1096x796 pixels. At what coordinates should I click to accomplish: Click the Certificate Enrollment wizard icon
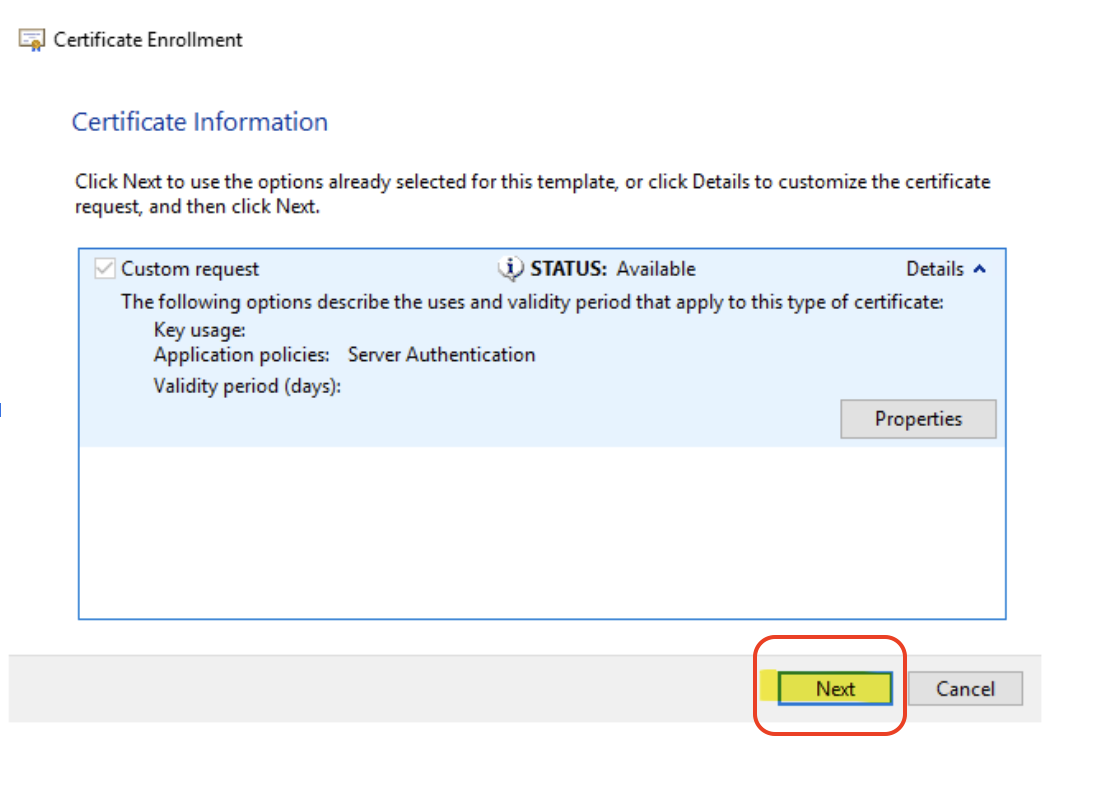pos(33,40)
